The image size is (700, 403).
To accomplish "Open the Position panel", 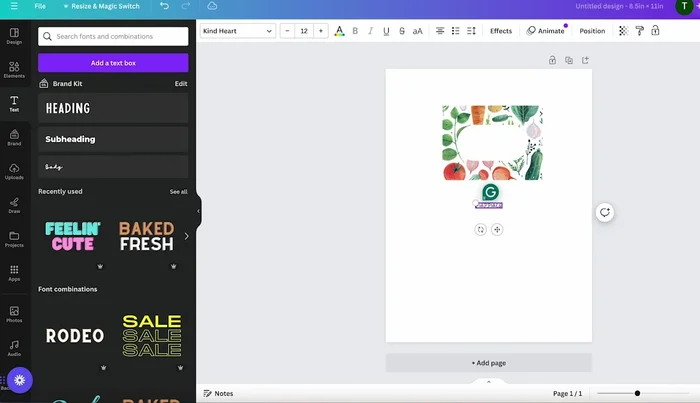I will [592, 31].
